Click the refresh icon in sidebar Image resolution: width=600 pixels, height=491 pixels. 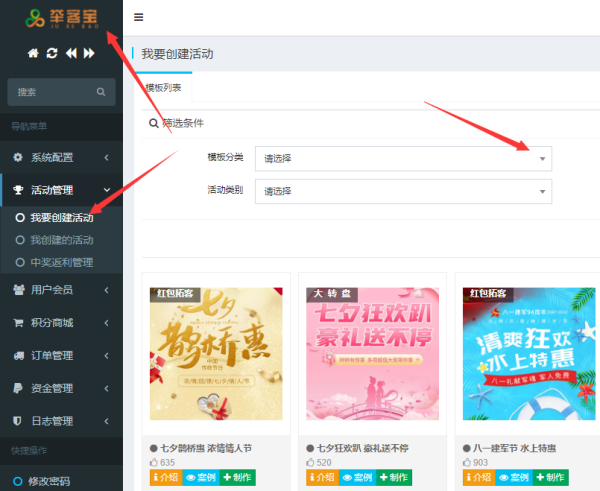[52, 53]
